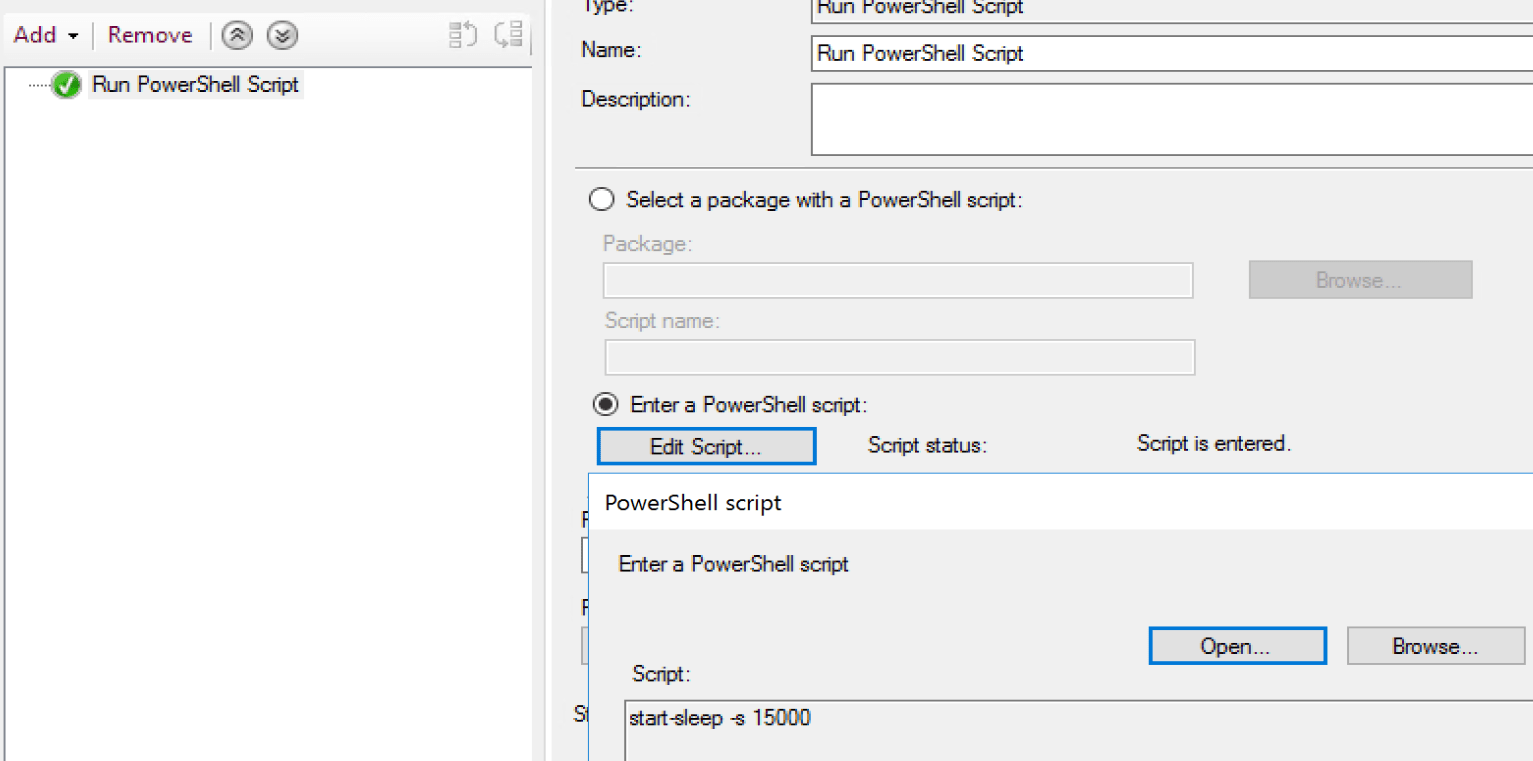The image size is (1533, 761).
Task: Click the reorder-list icon at the toolbar's right edge
Action: [508, 34]
